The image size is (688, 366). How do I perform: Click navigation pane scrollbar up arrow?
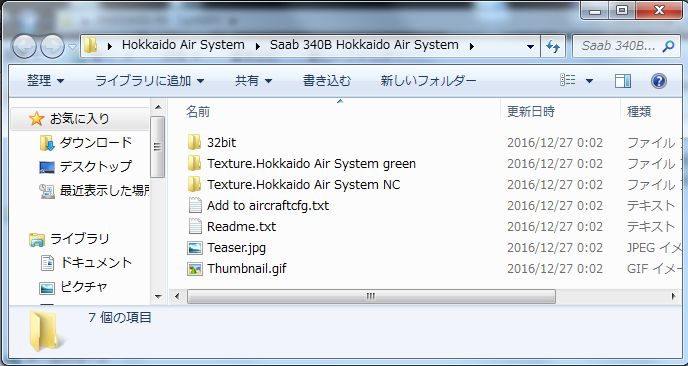pos(158,107)
